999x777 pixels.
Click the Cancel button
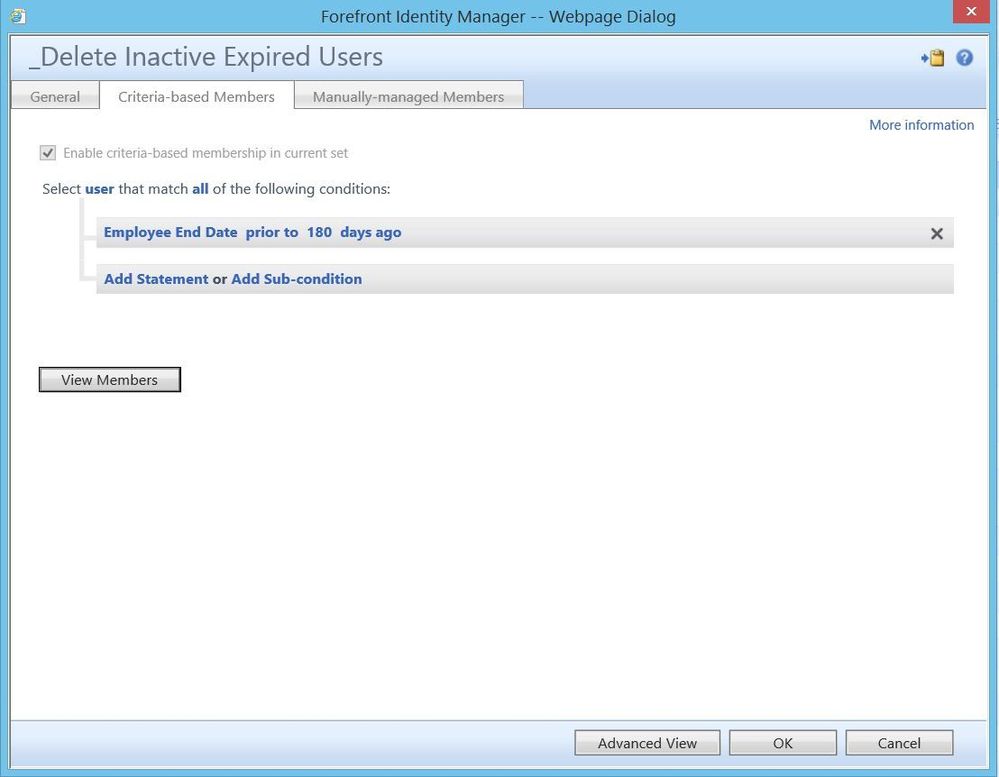[899, 743]
